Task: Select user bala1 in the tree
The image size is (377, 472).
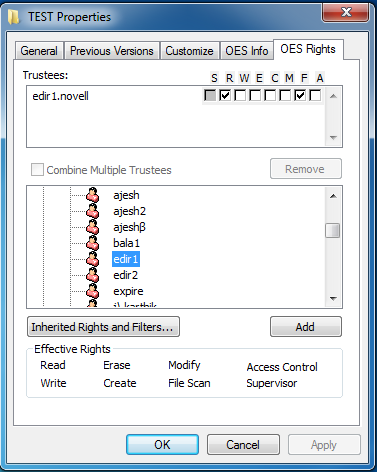Action: click(x=126, y=243)
